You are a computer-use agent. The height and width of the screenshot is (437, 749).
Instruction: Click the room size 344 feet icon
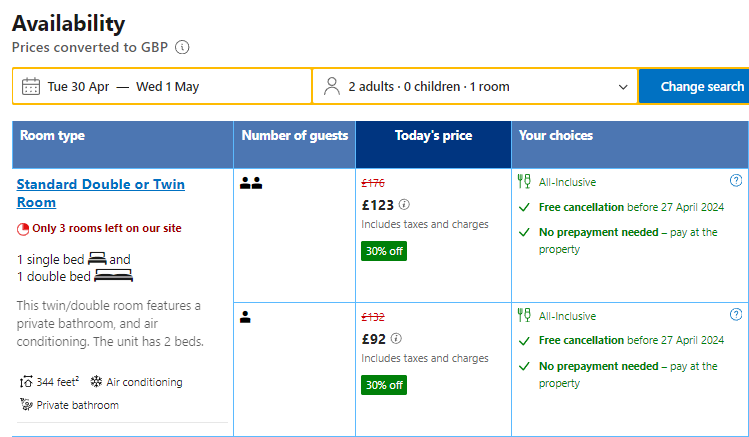25,382
